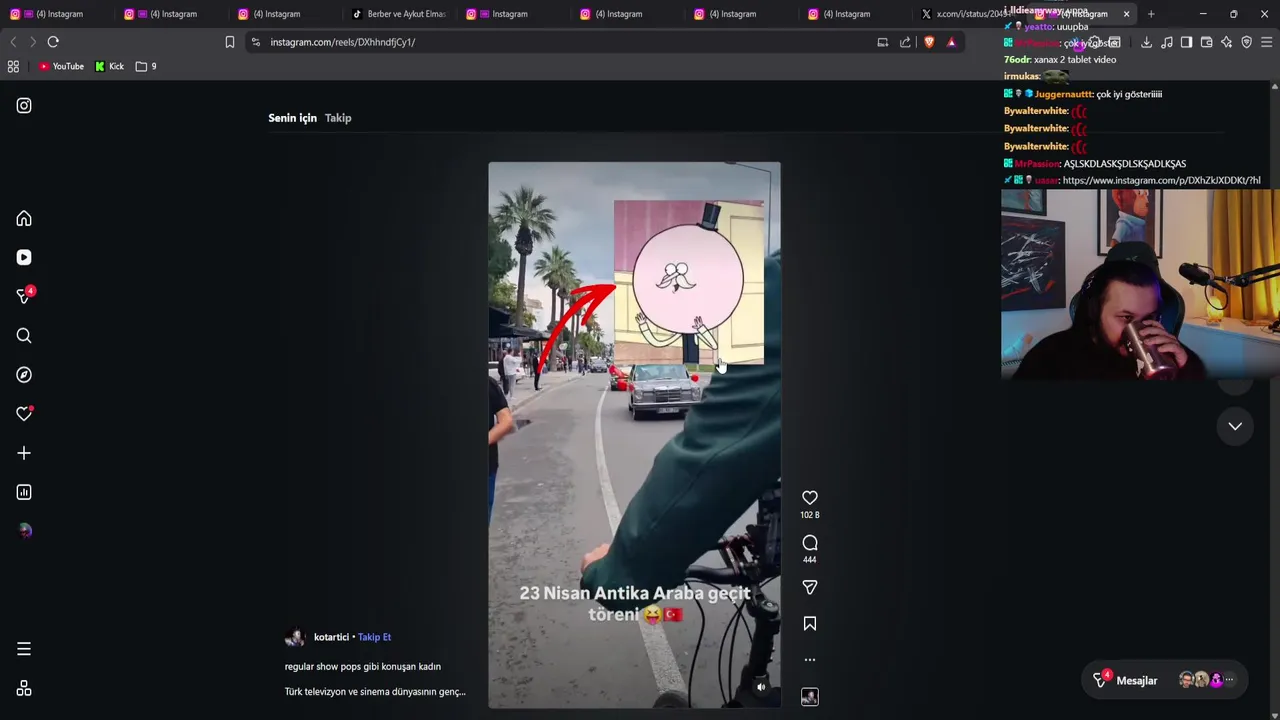Image resolution: width=1280 pixels, height=720 pixels.
Task: Expand the bookmarks folder labeled 9
Action: (146, 66)
